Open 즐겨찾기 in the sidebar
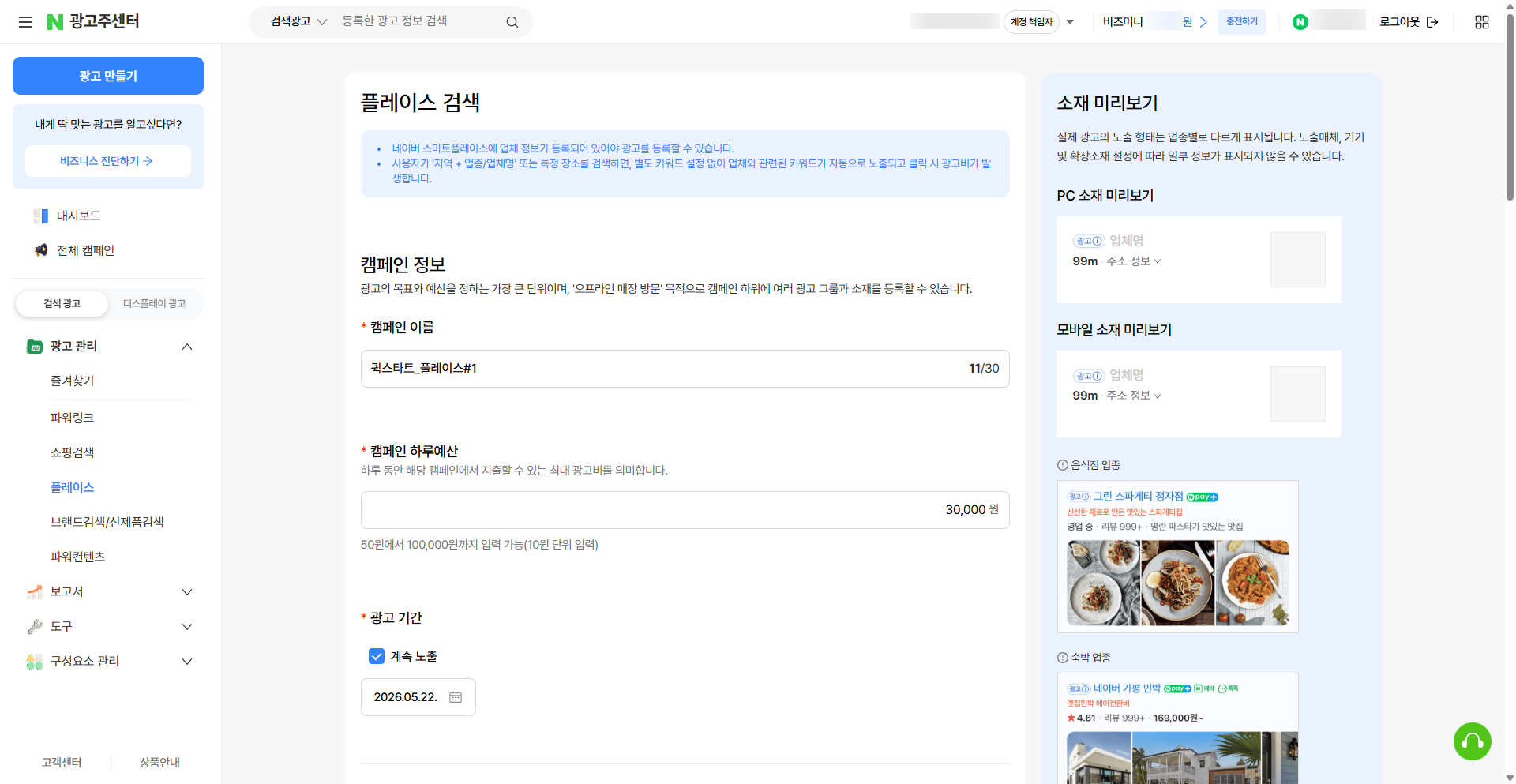 click(73, 381)
